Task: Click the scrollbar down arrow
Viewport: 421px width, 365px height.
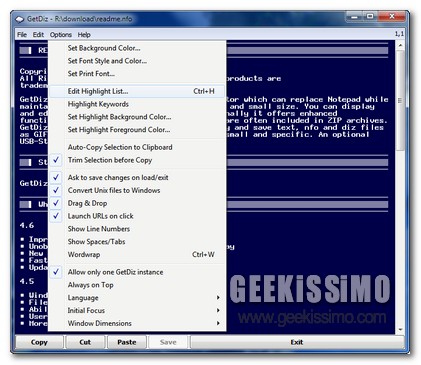Action: [400, 330]
